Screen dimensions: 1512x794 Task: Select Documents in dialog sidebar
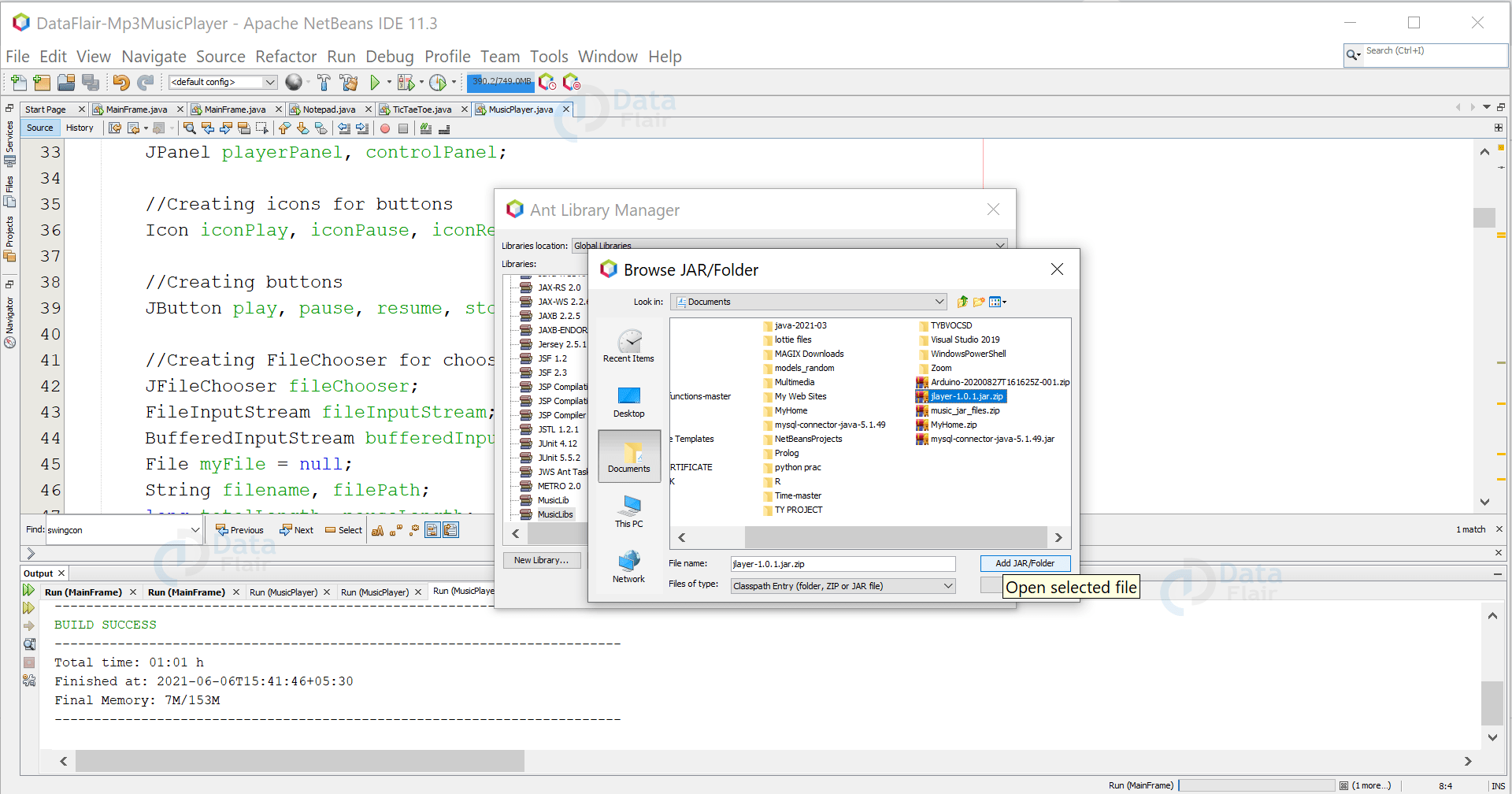point(628,457)
